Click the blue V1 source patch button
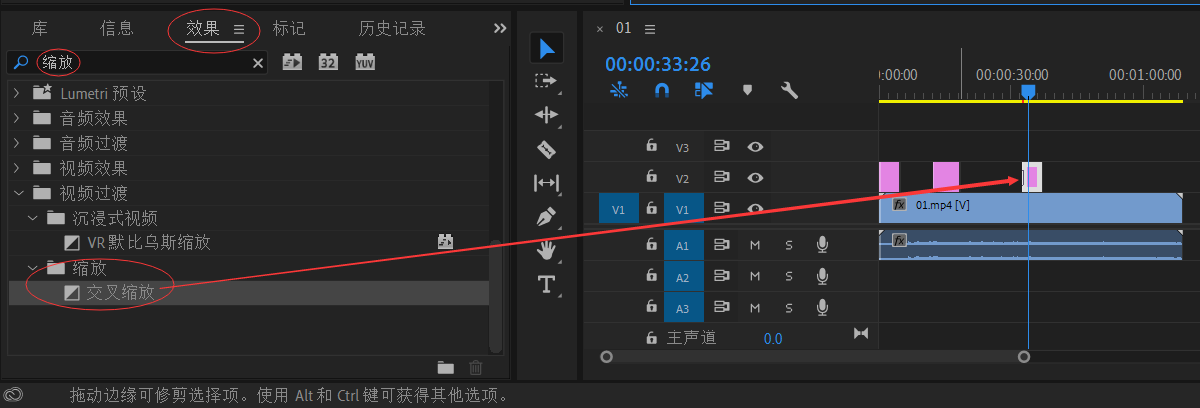Image resolution: width=1200 pixels, height=408 pixels. tap(618, 209)
